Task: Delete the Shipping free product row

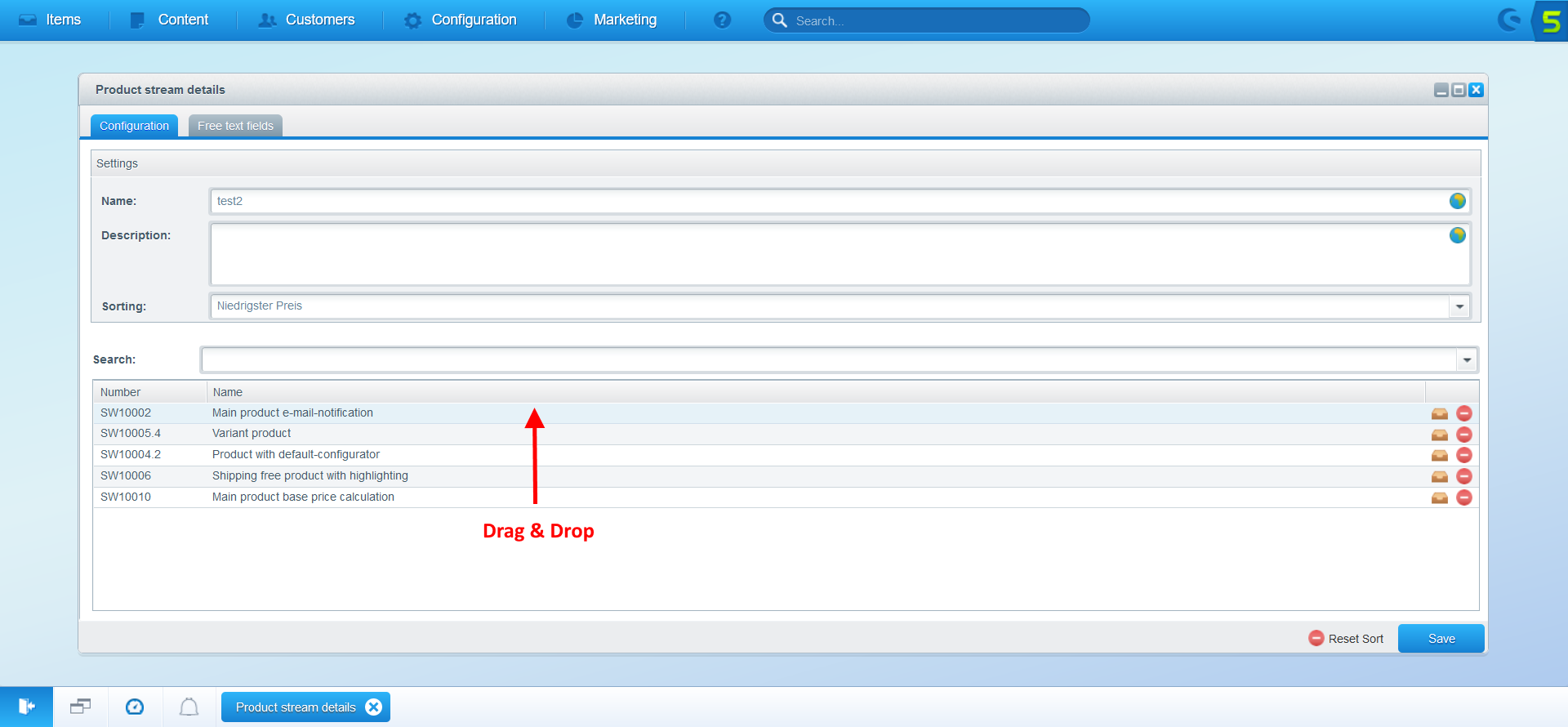Action: point(1464,476)
